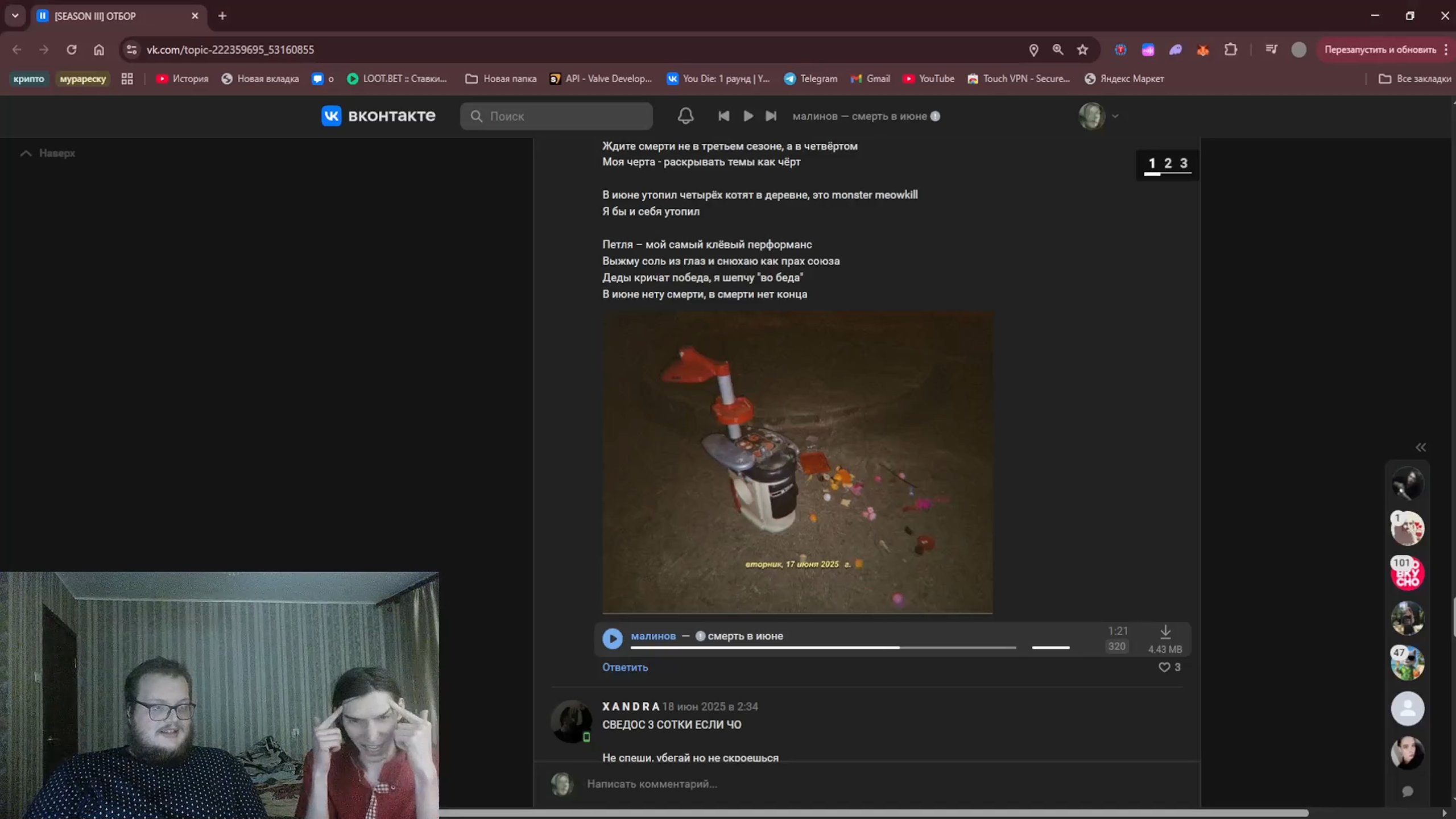The width and height of the screenshot is (1456, 819).
Task: Open the browser extensions puzzle icon
Action: [x=1231, y=49]
